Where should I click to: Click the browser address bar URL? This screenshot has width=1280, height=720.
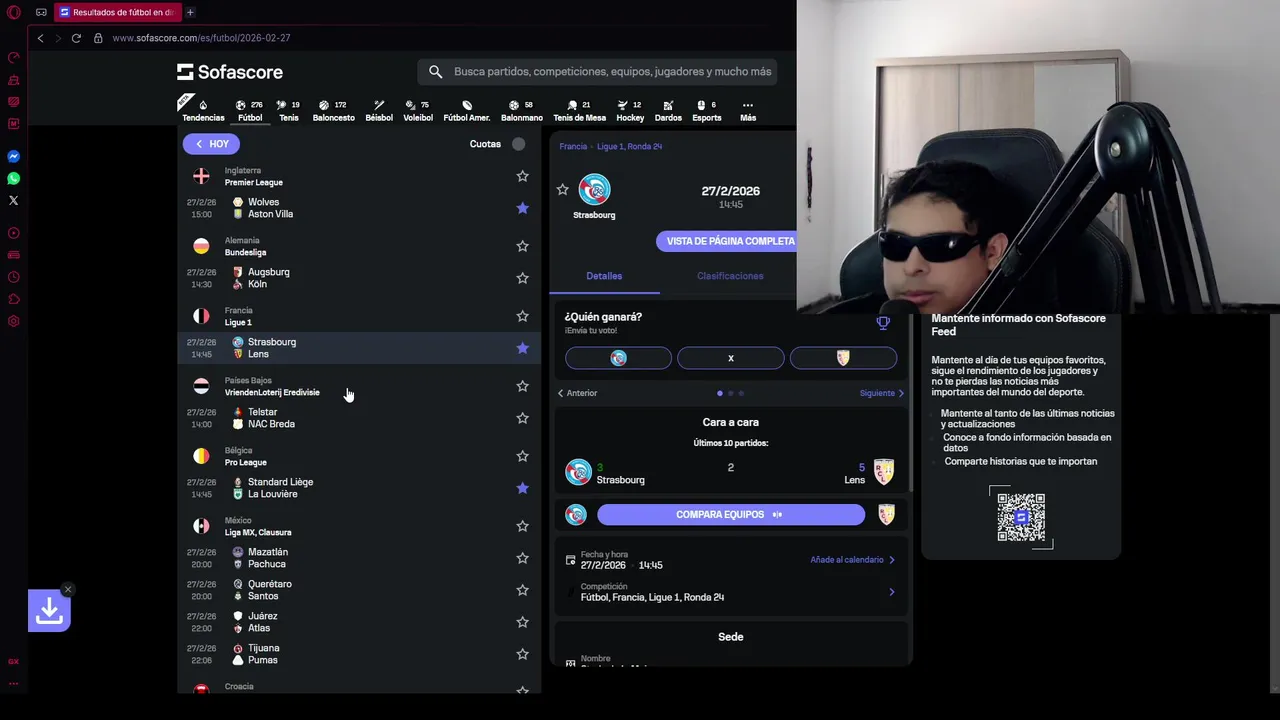coord(201,38)
